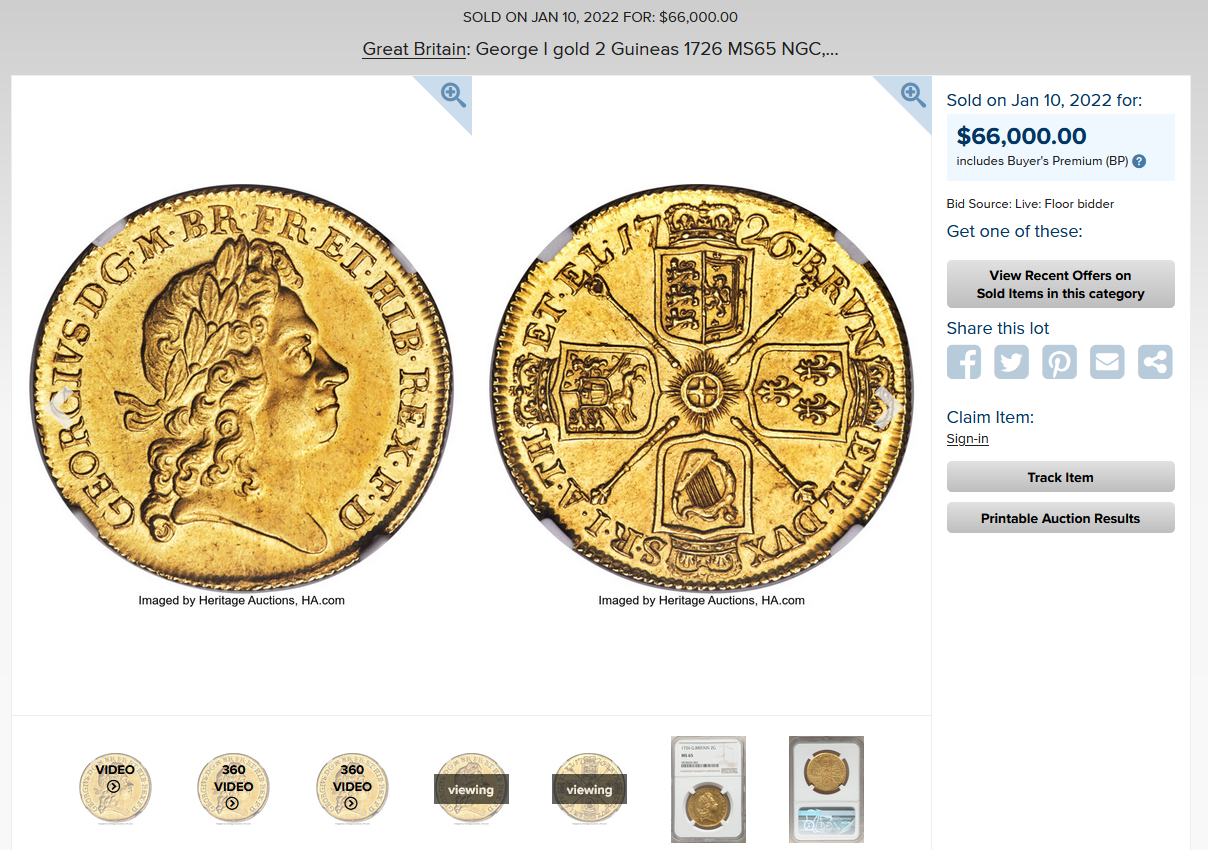Image resolution: width=1208 pixels, height=850 pixels.
Task: Open the second 360 VIDEO thumbnail
Action: [352, 789]
